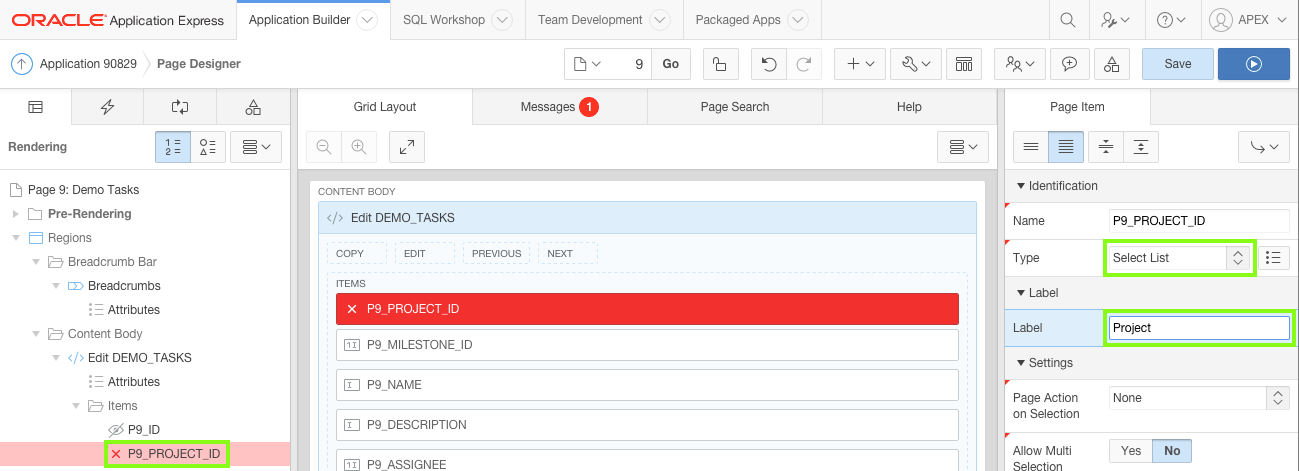Zoom in the grid layout
1299x471 pixels.
coord(358,146)
